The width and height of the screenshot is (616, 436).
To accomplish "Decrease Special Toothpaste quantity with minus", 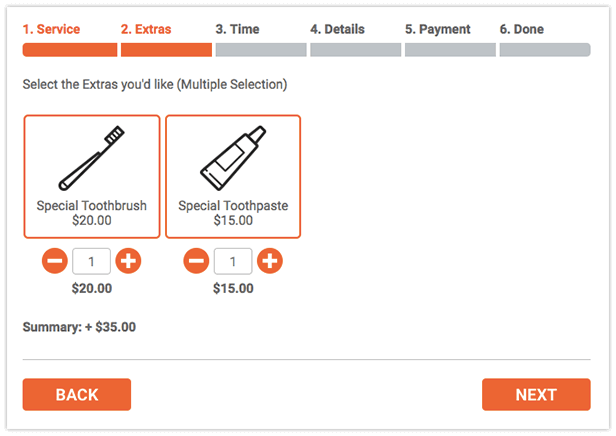I will [x=197, y=262].
